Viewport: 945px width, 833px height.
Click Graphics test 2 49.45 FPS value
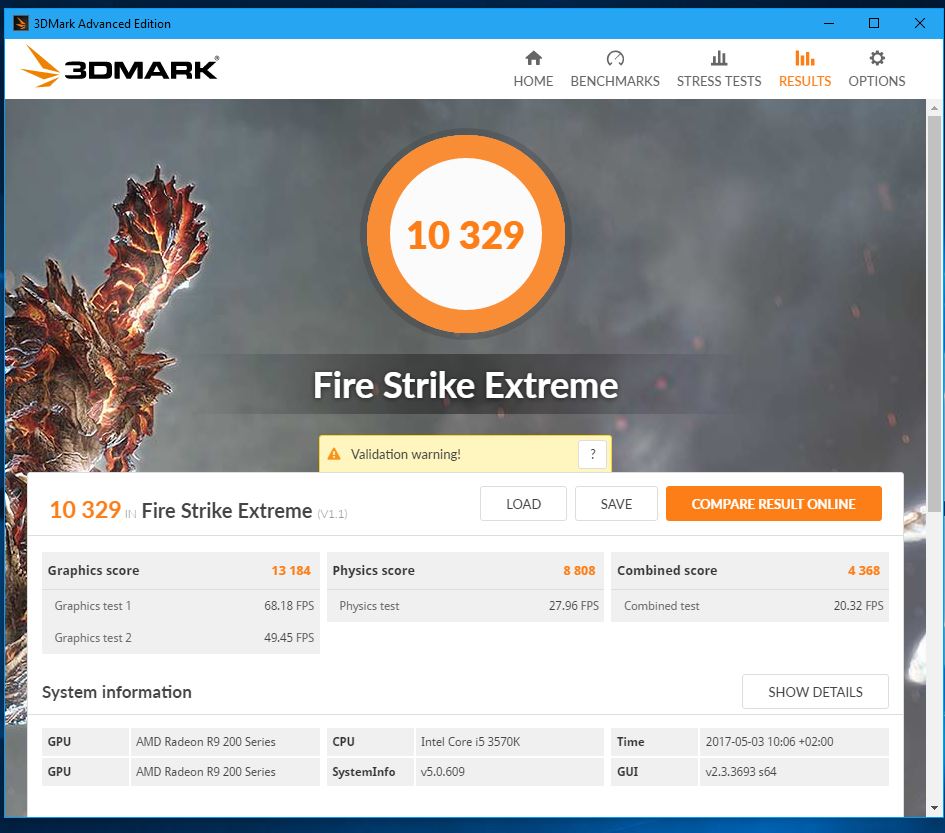coord(289,638)
